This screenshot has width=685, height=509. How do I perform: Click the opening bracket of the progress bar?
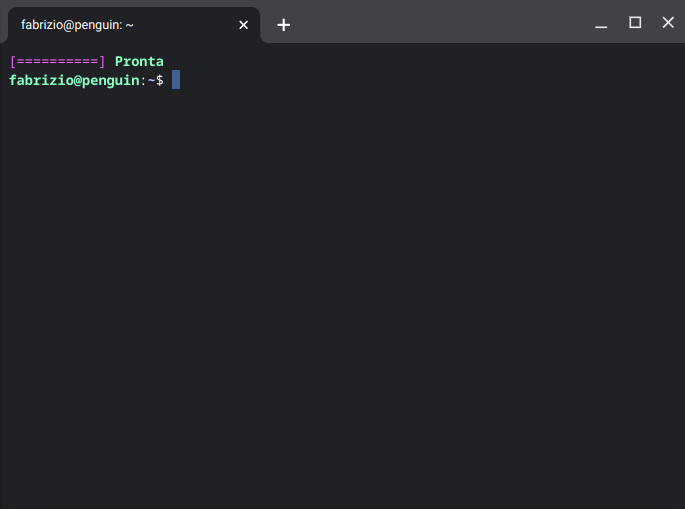click(x=13, y=62)
